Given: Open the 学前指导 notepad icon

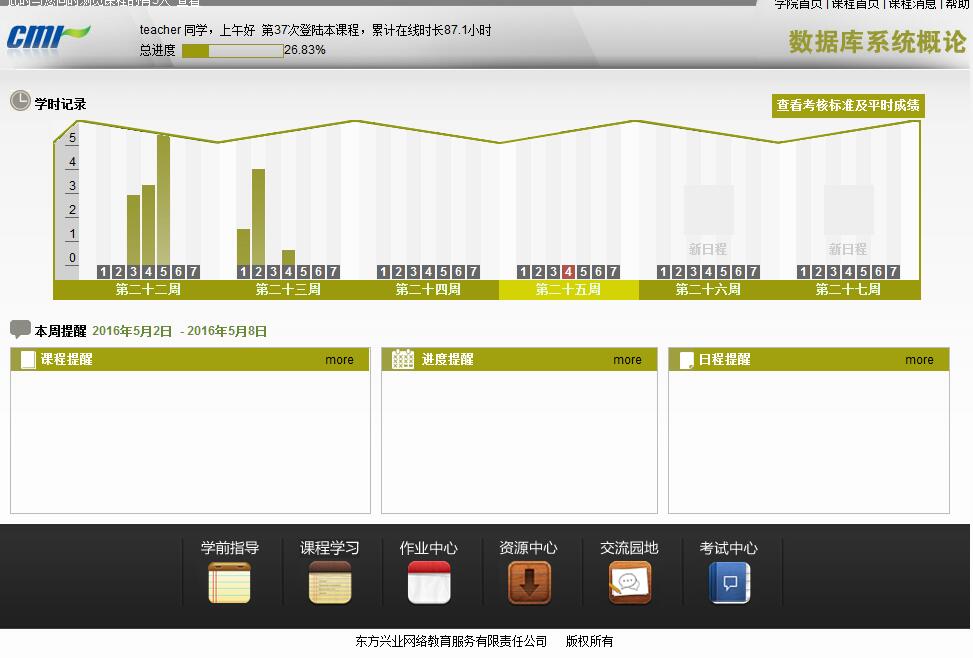Looking at the screenshot, I should tap(229, 582).
